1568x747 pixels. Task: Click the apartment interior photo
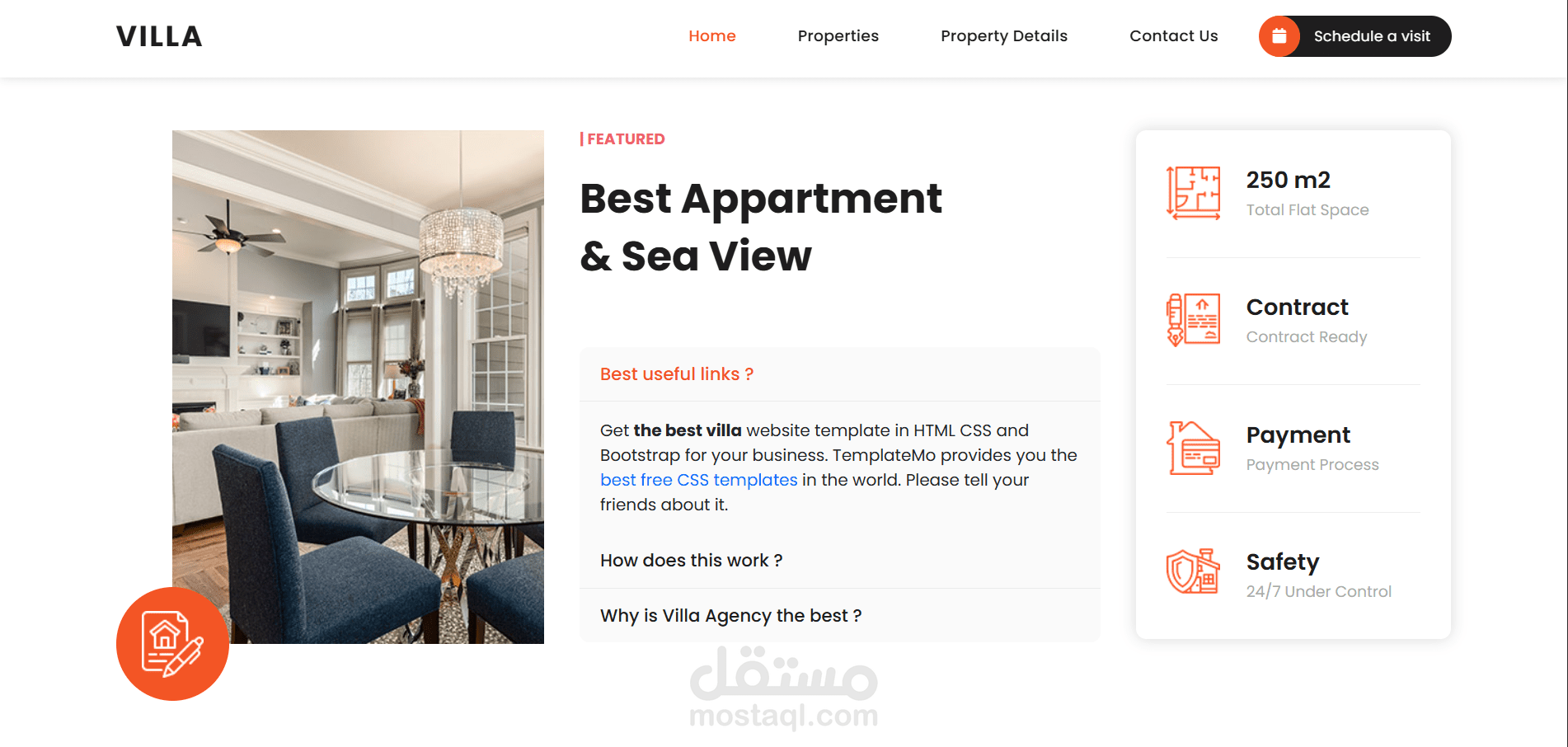pos(358,387)
